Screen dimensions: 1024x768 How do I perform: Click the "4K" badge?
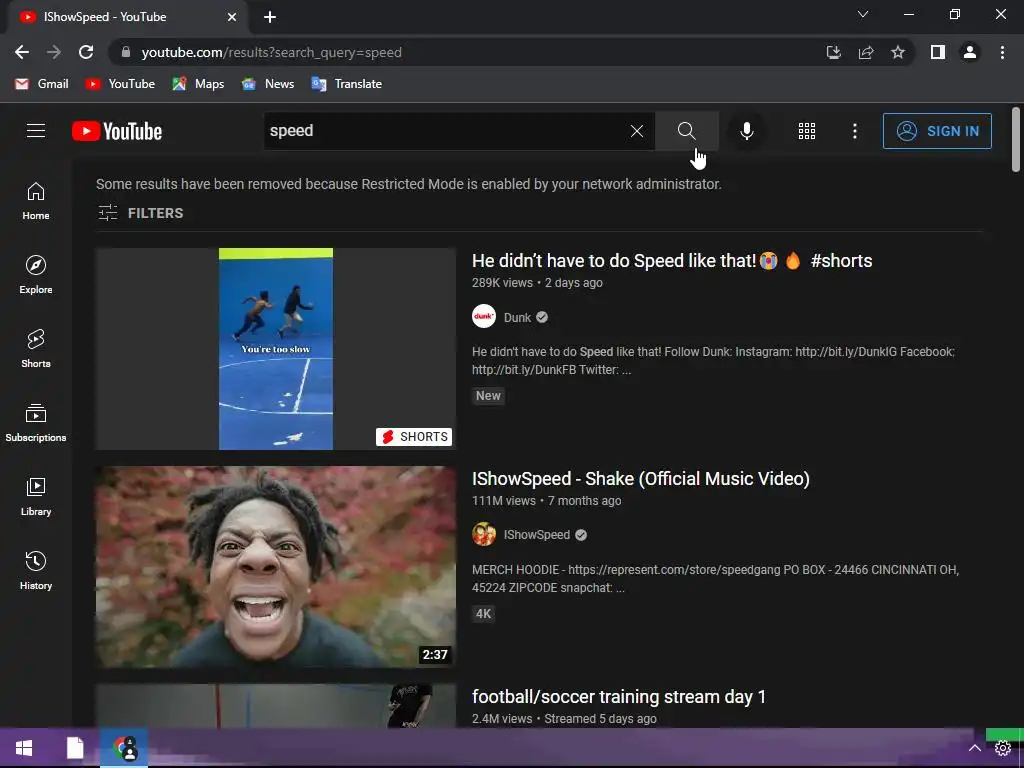click(x=483, y=614)
